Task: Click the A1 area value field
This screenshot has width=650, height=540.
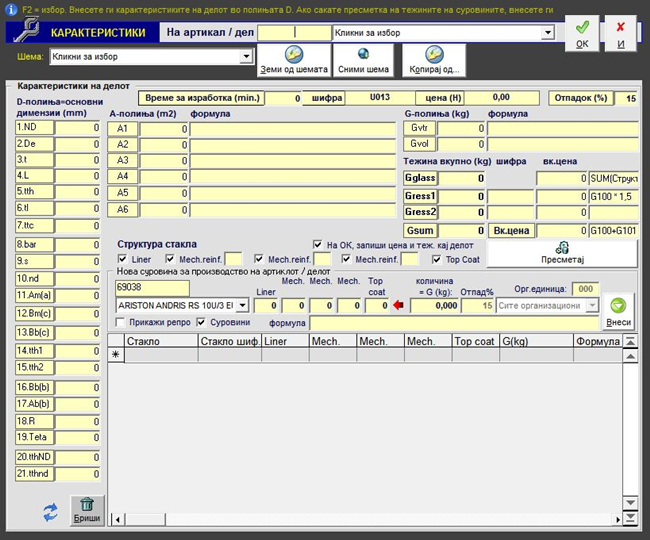Action: 161,129
